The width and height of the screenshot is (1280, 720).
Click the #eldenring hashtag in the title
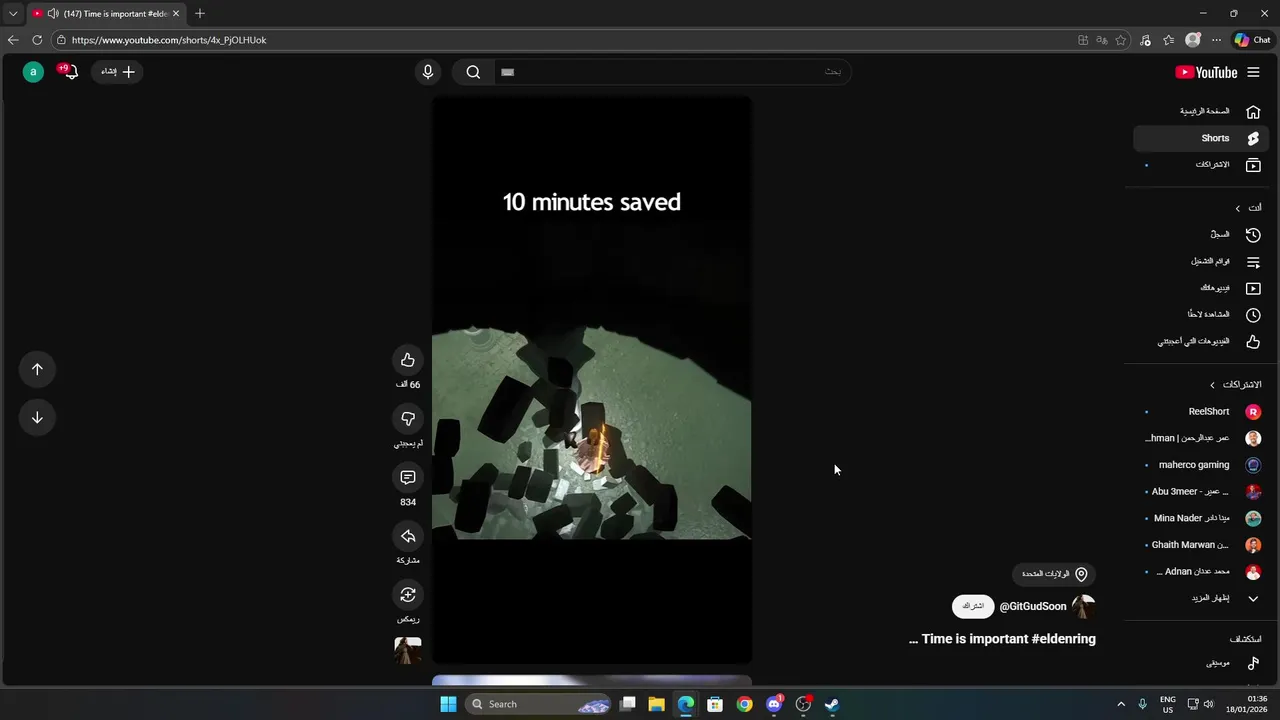click(x=1063, y=639)
